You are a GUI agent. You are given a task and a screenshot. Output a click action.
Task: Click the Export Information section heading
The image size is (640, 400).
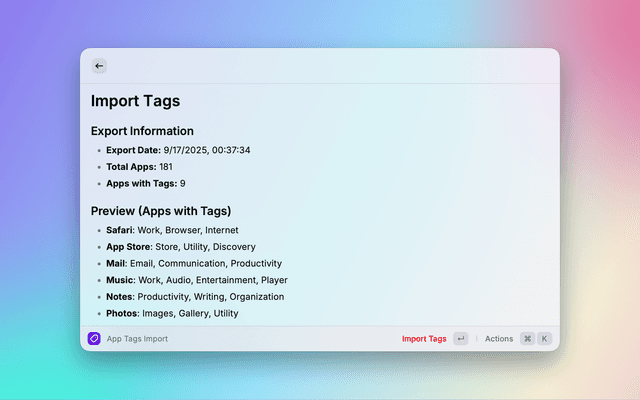coord(142,131)
